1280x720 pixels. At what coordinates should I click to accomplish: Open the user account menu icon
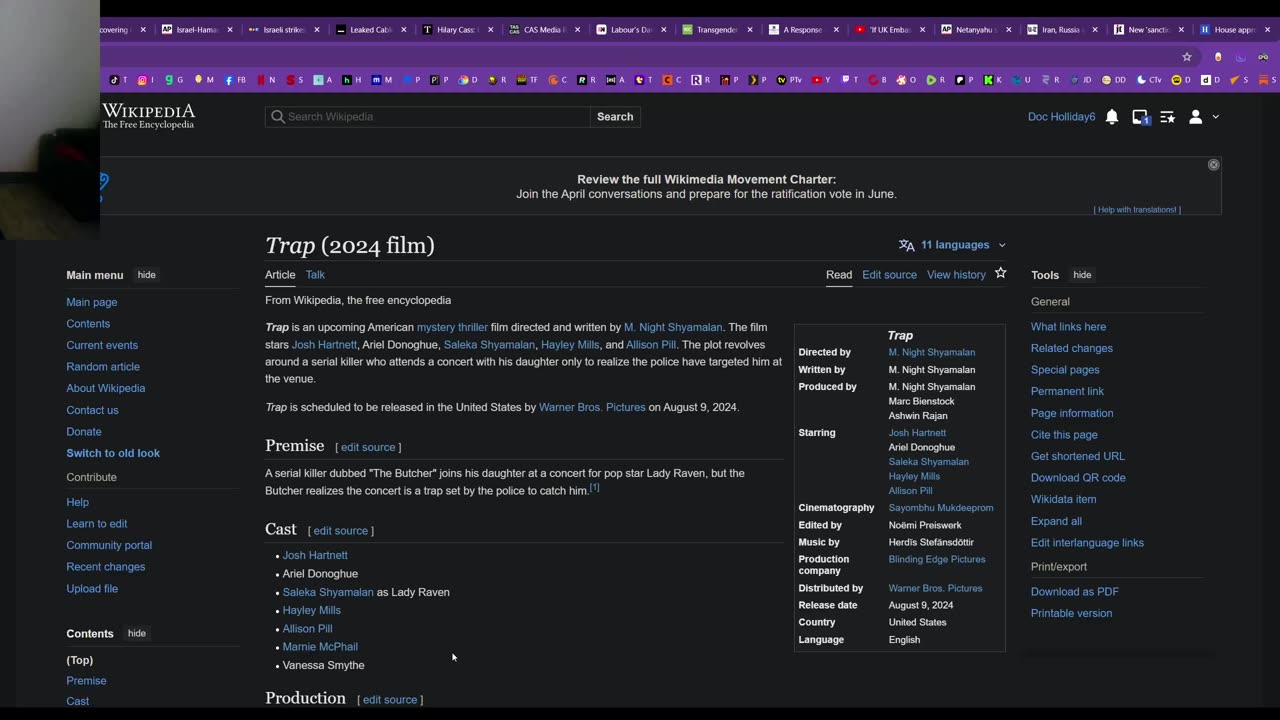click(1195, 117)
